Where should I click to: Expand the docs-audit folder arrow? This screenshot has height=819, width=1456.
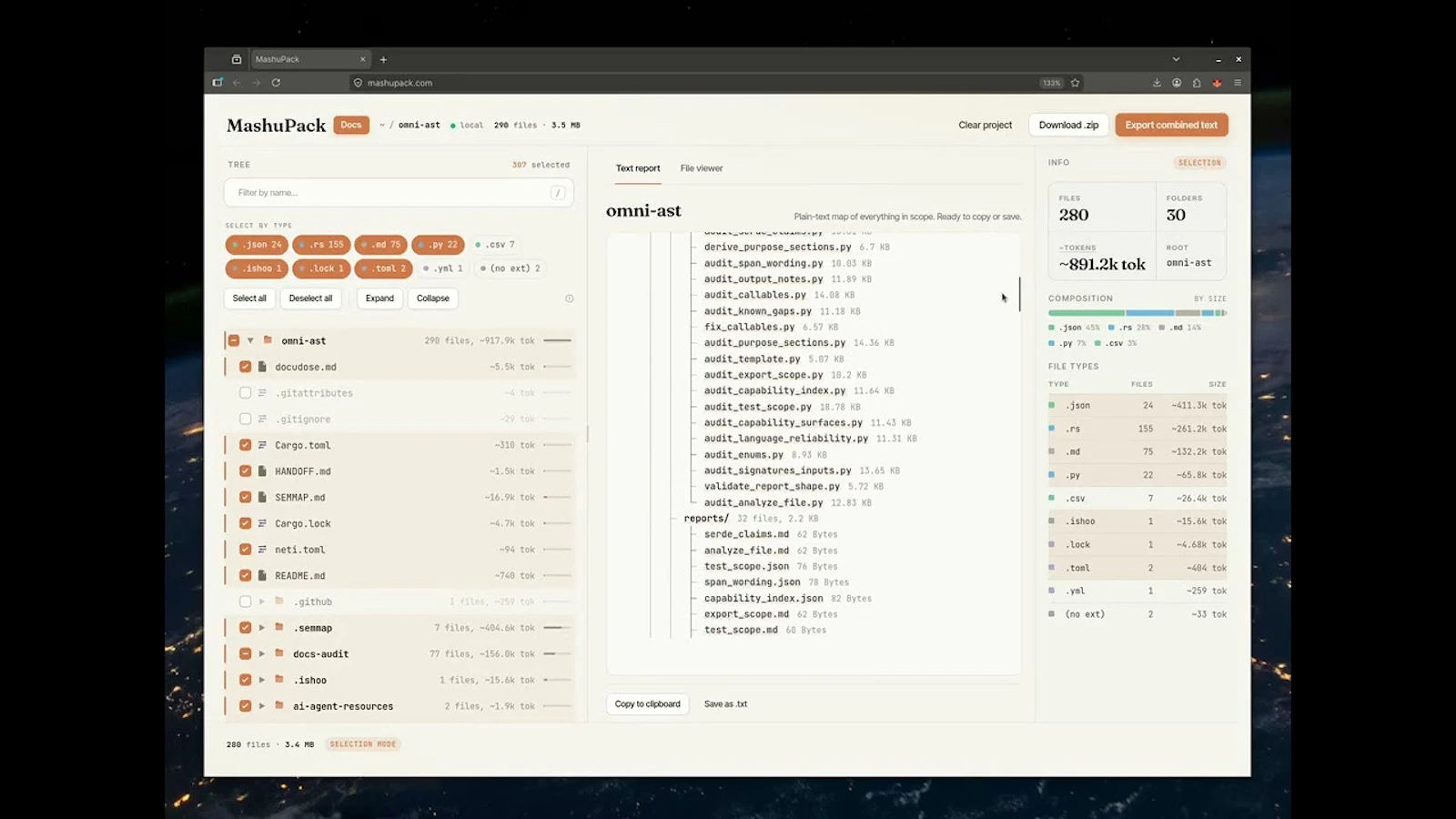pos(262,653)
